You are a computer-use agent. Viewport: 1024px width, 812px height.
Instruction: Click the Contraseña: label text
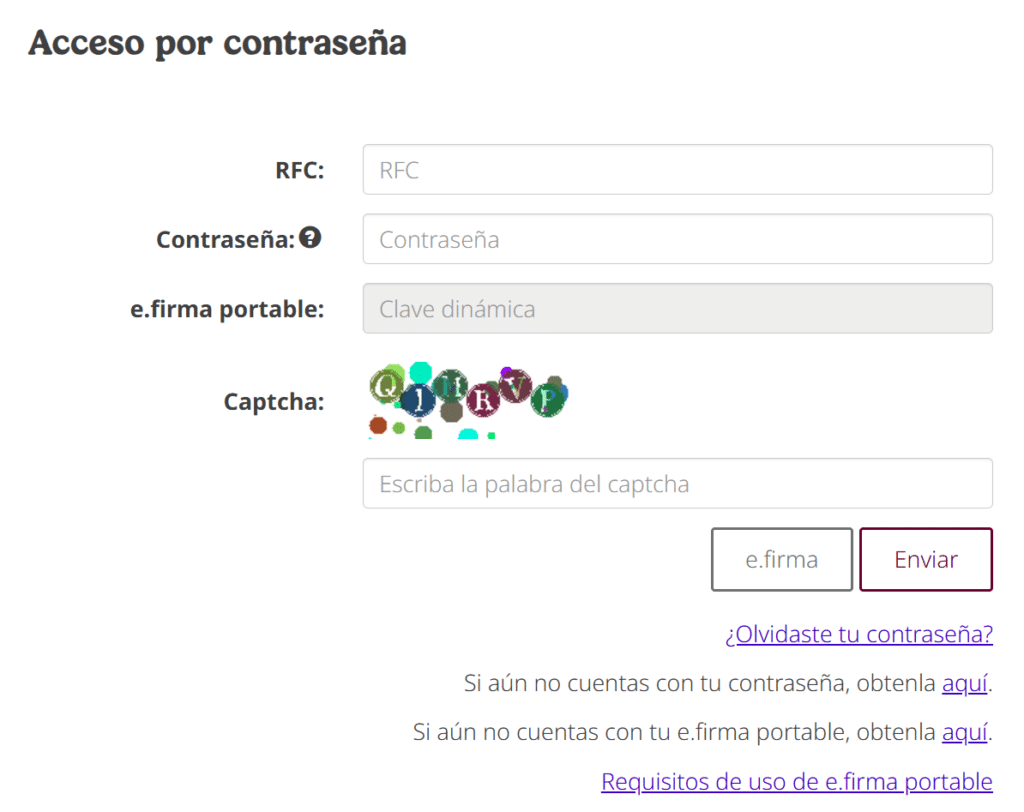[x=225, y=240]
